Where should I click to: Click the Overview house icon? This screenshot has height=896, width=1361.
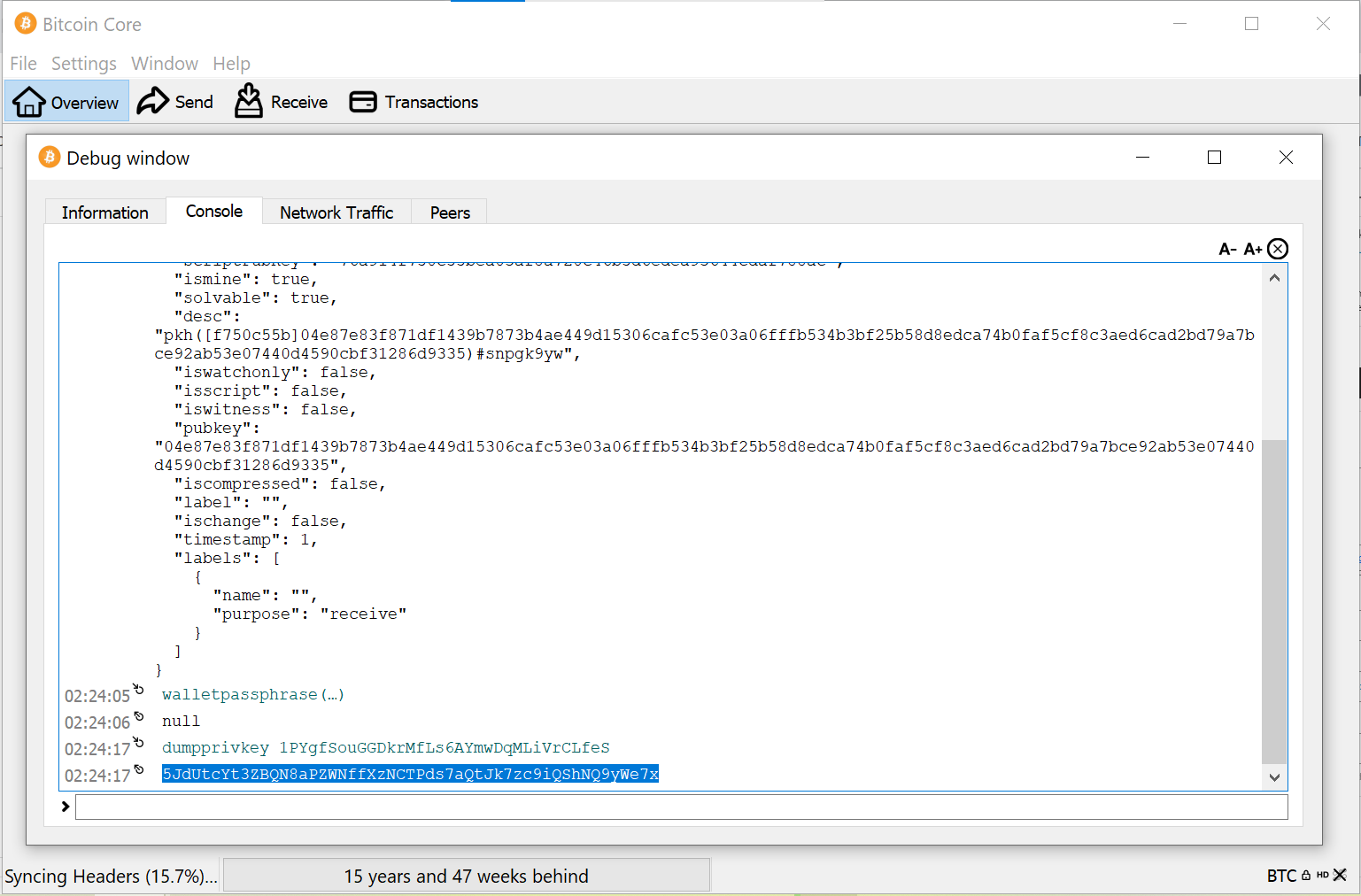pyautogui.click(x=28, y=102)
